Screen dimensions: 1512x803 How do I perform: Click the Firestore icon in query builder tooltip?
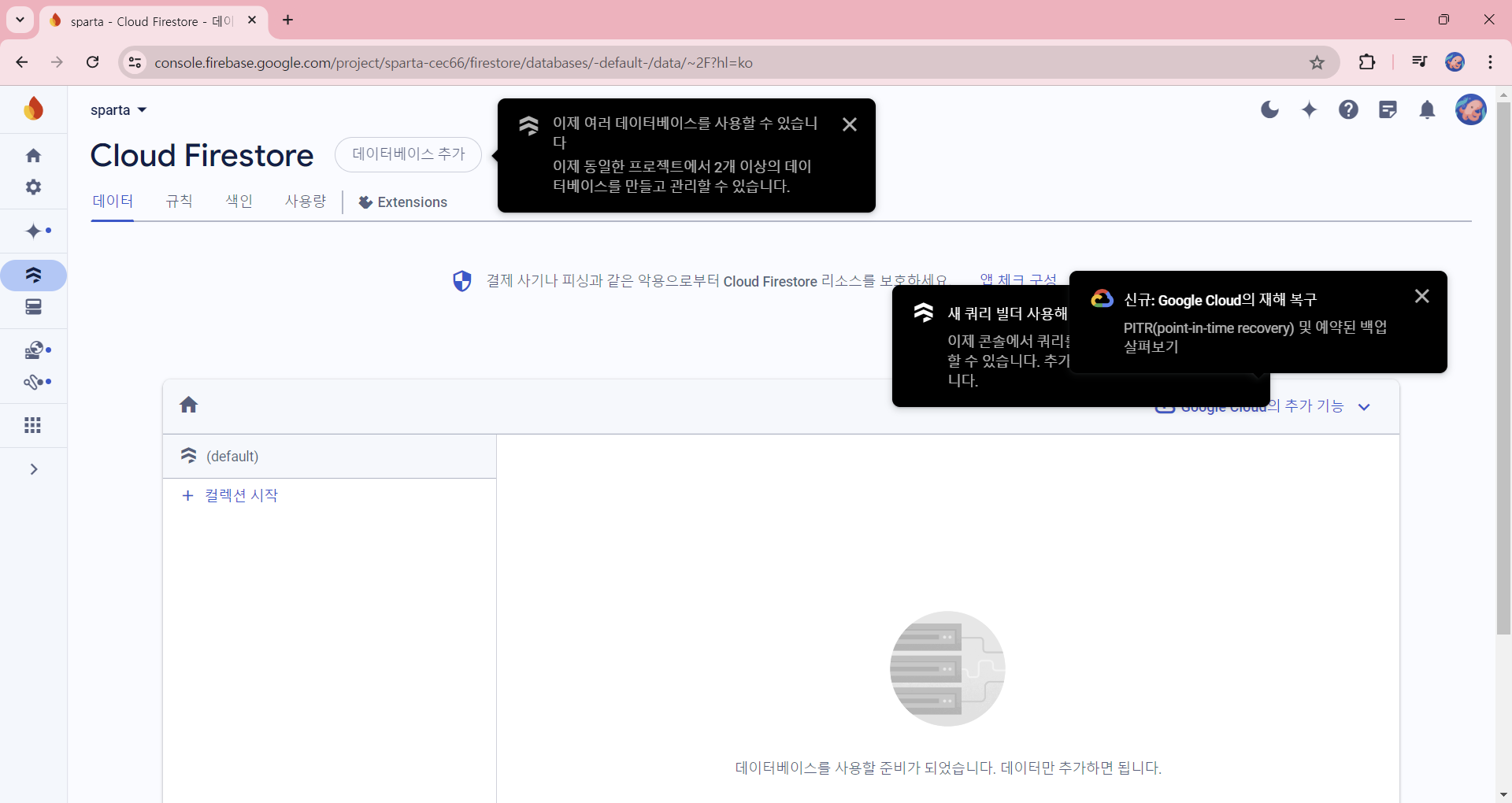point(924,313)
